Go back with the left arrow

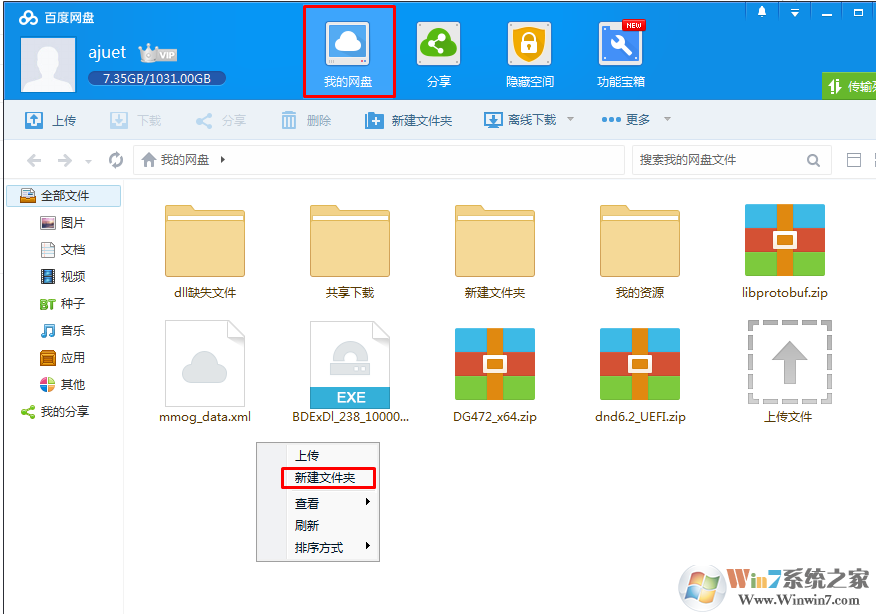pos(34,161)
